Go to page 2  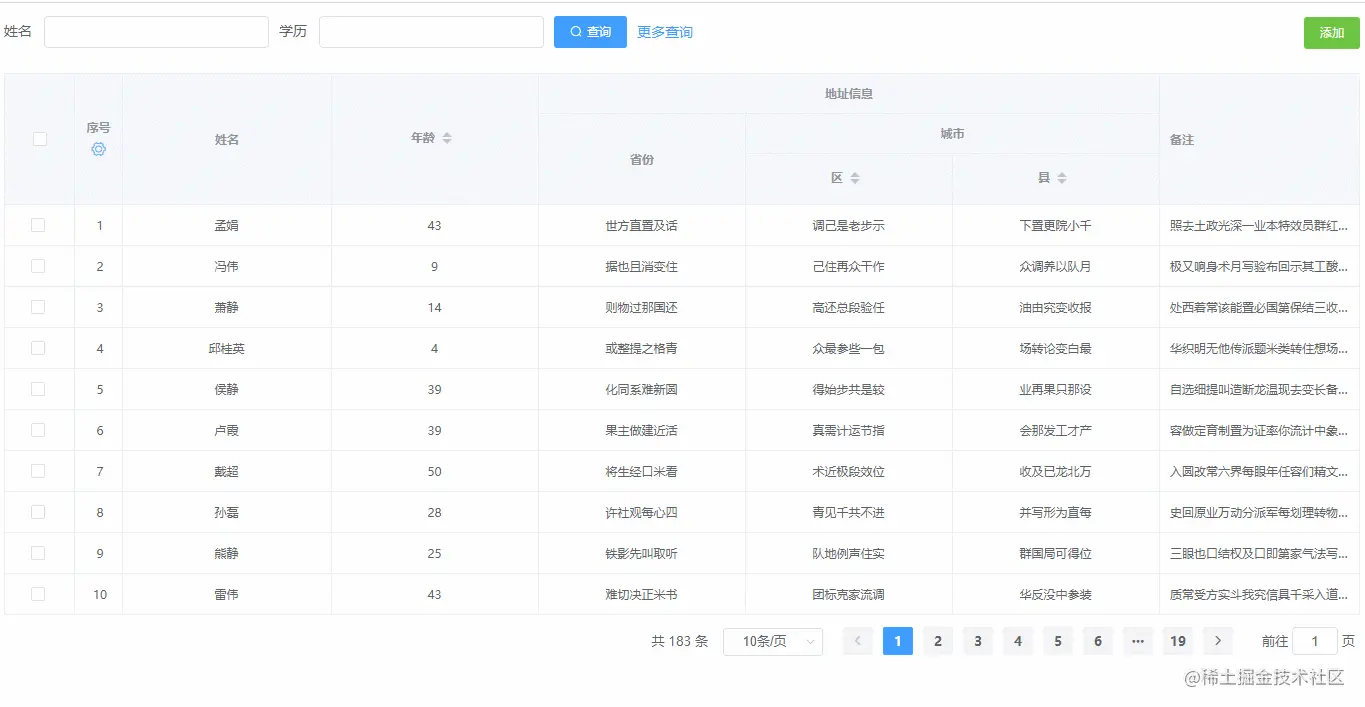click(x=937, y=641)
